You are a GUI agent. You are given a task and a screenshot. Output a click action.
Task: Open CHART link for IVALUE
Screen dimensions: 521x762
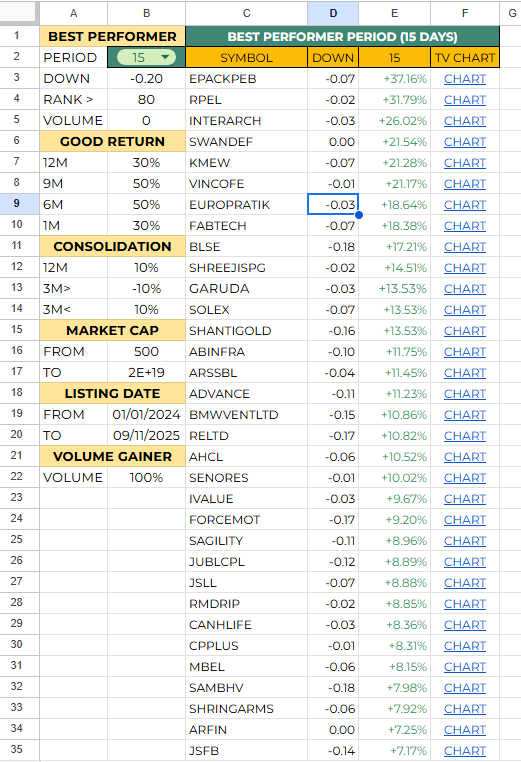(465, 499)
